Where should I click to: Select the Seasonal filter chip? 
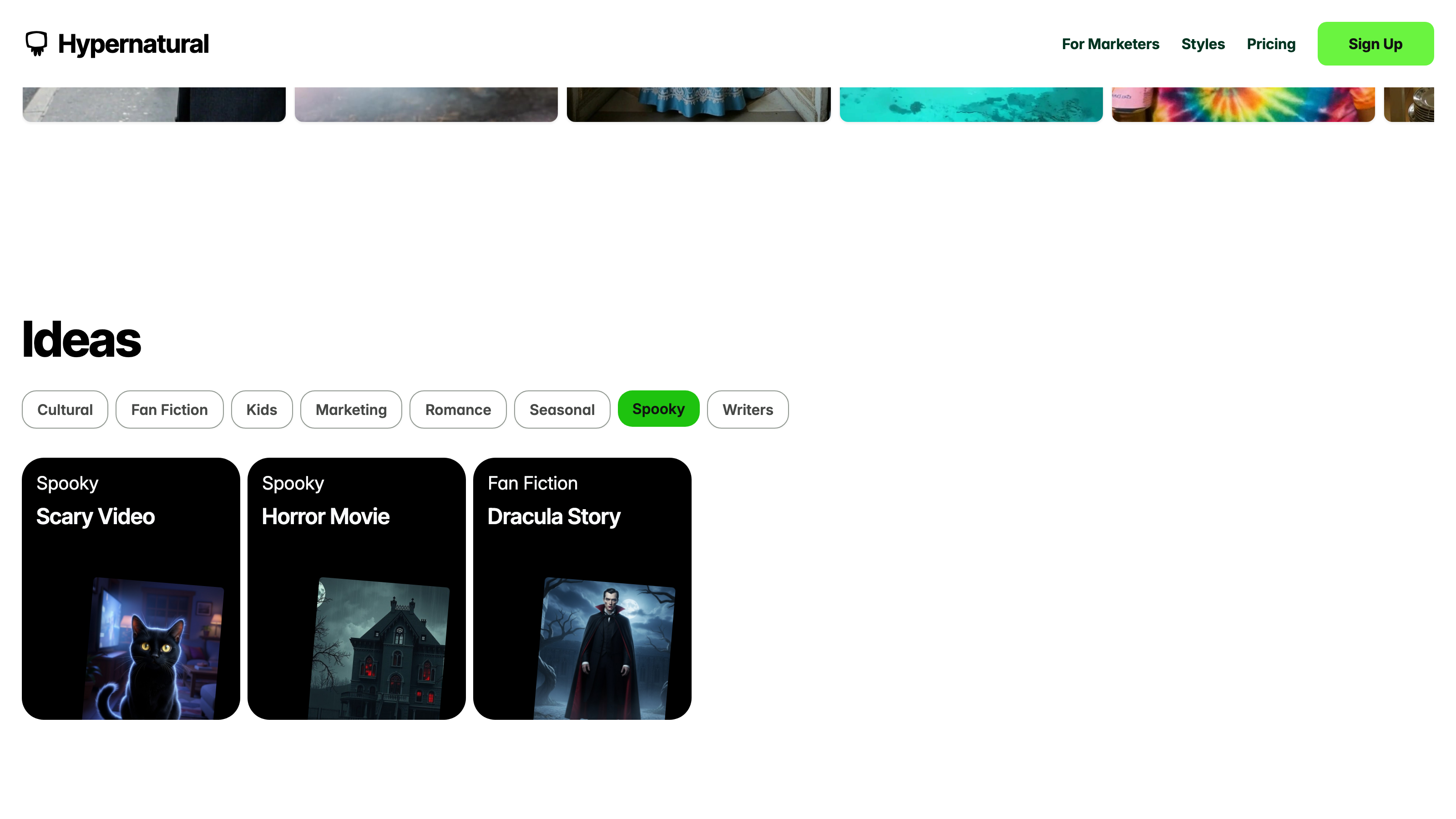562,409
